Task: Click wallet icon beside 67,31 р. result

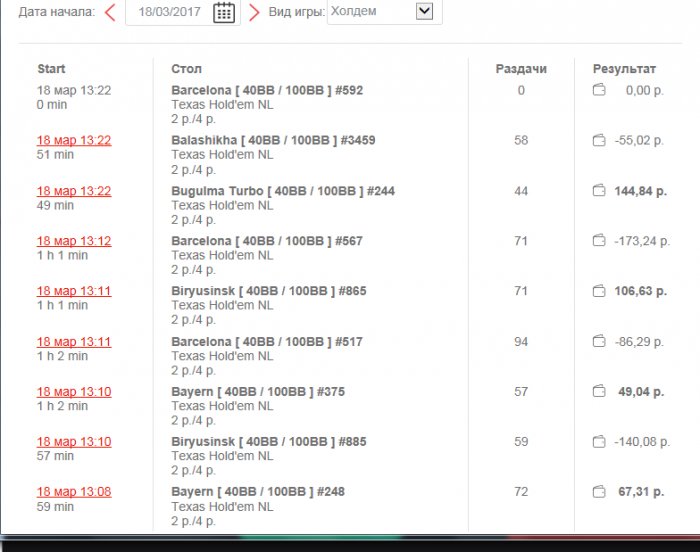Action: coord(599,492)
